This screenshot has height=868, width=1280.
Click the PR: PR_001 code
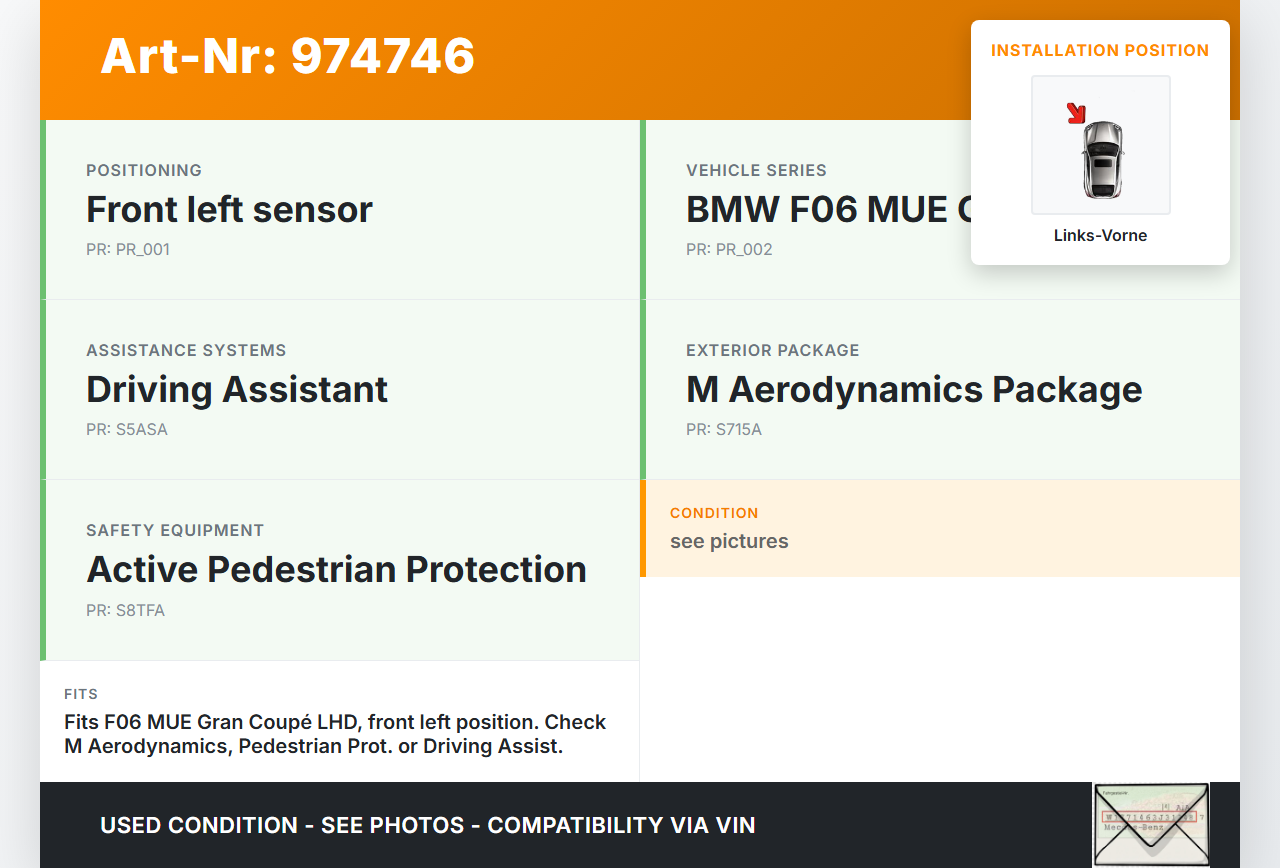coord(128,250)
